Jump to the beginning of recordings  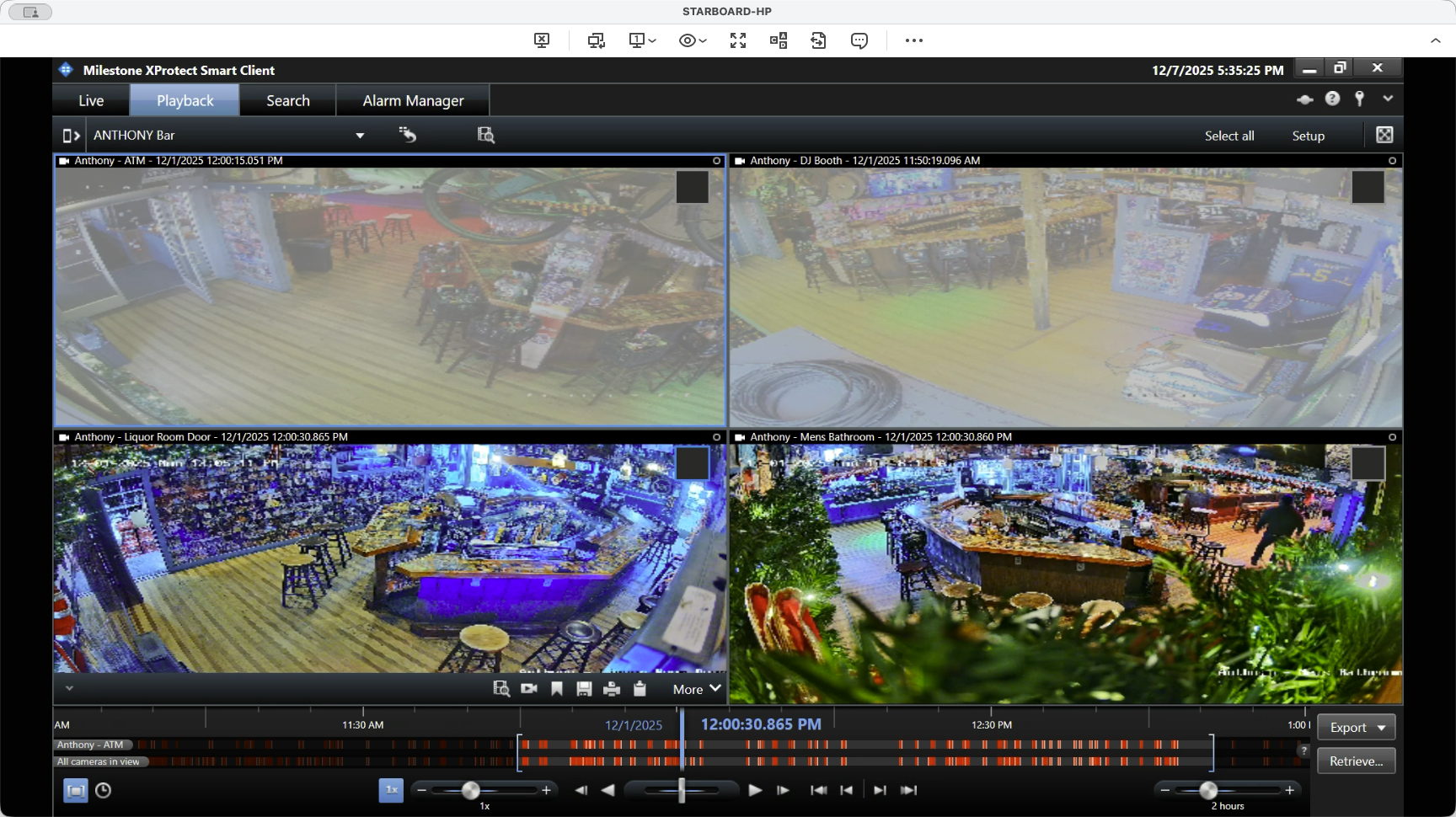pos(818,790)
